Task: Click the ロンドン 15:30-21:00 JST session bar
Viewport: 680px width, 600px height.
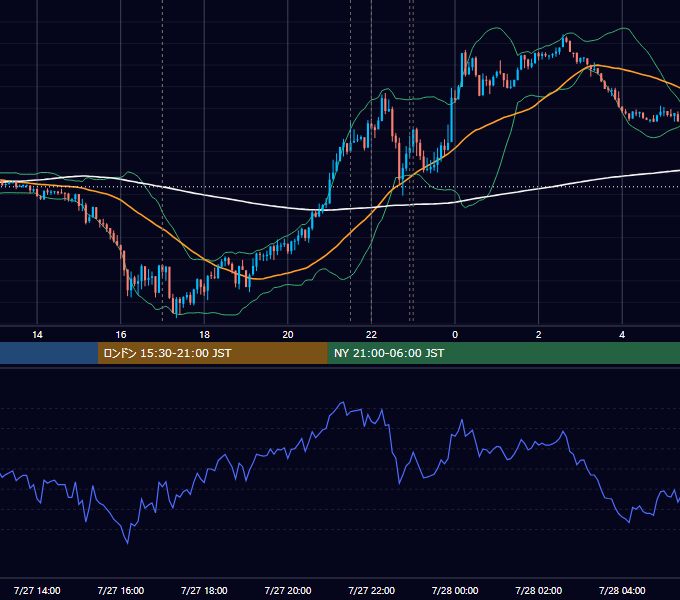Action: point(212,353)
